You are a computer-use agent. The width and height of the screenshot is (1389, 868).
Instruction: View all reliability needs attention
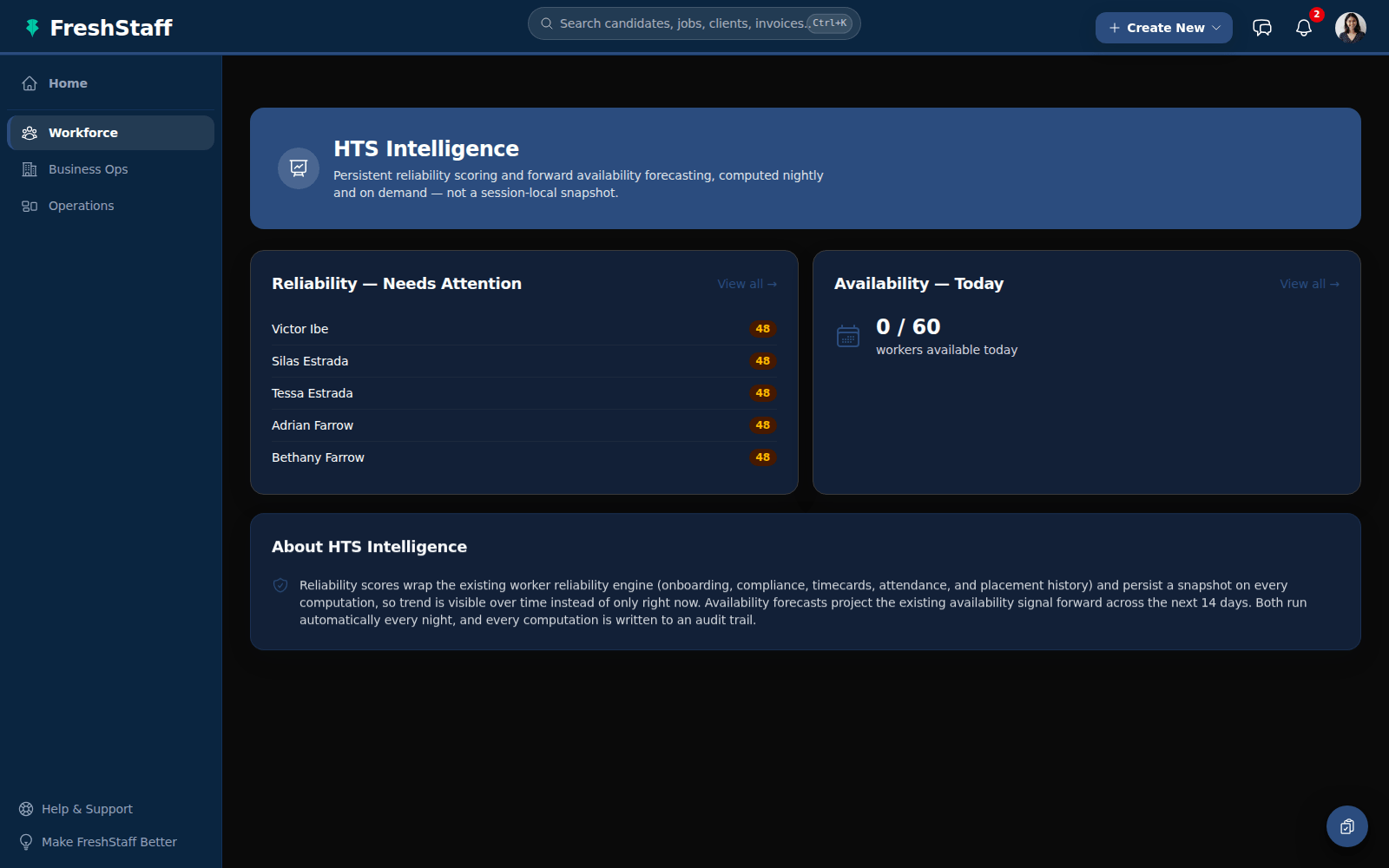tap(747, 284)
